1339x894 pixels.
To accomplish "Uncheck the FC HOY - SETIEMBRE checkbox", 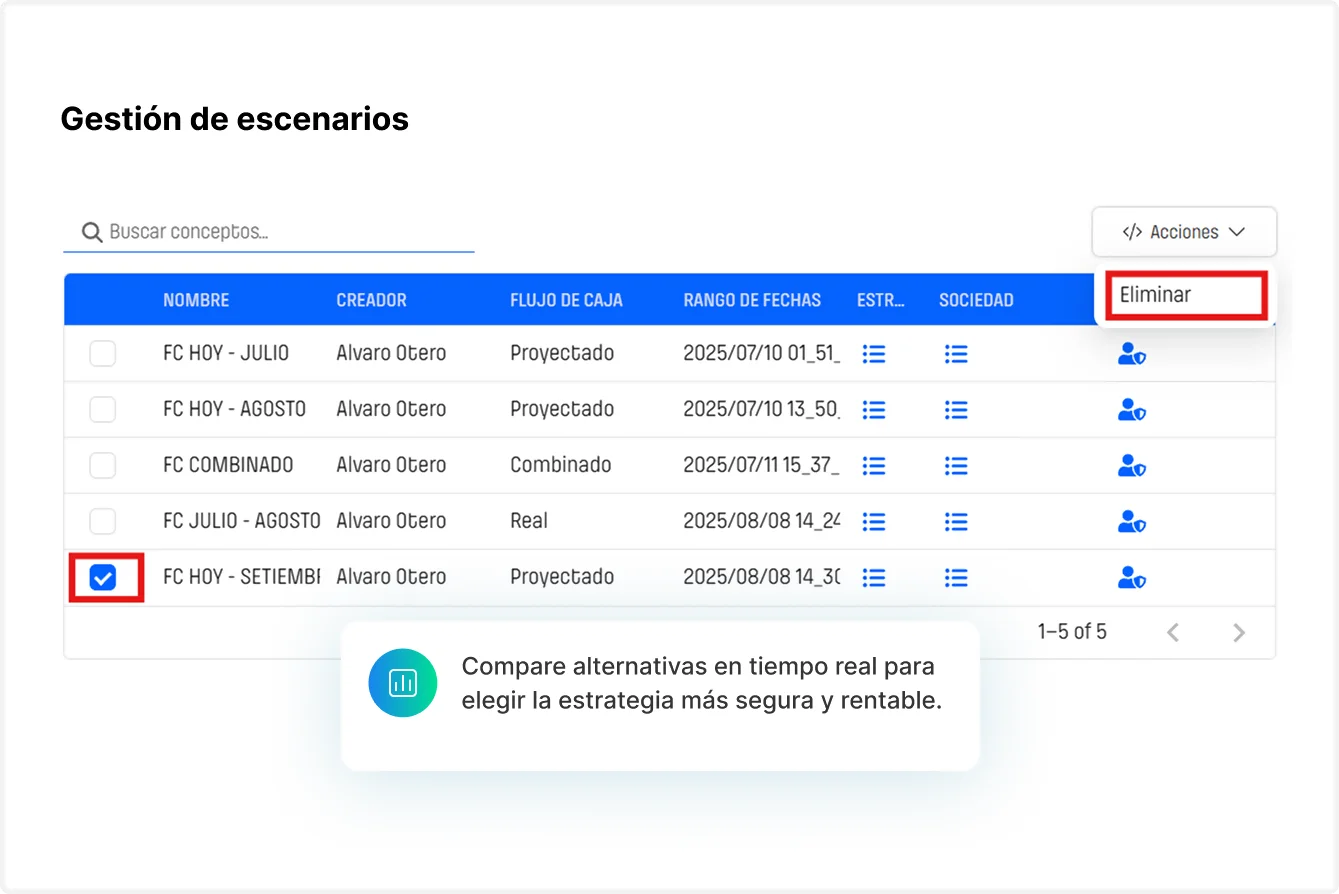I will (x=102, y=577).
